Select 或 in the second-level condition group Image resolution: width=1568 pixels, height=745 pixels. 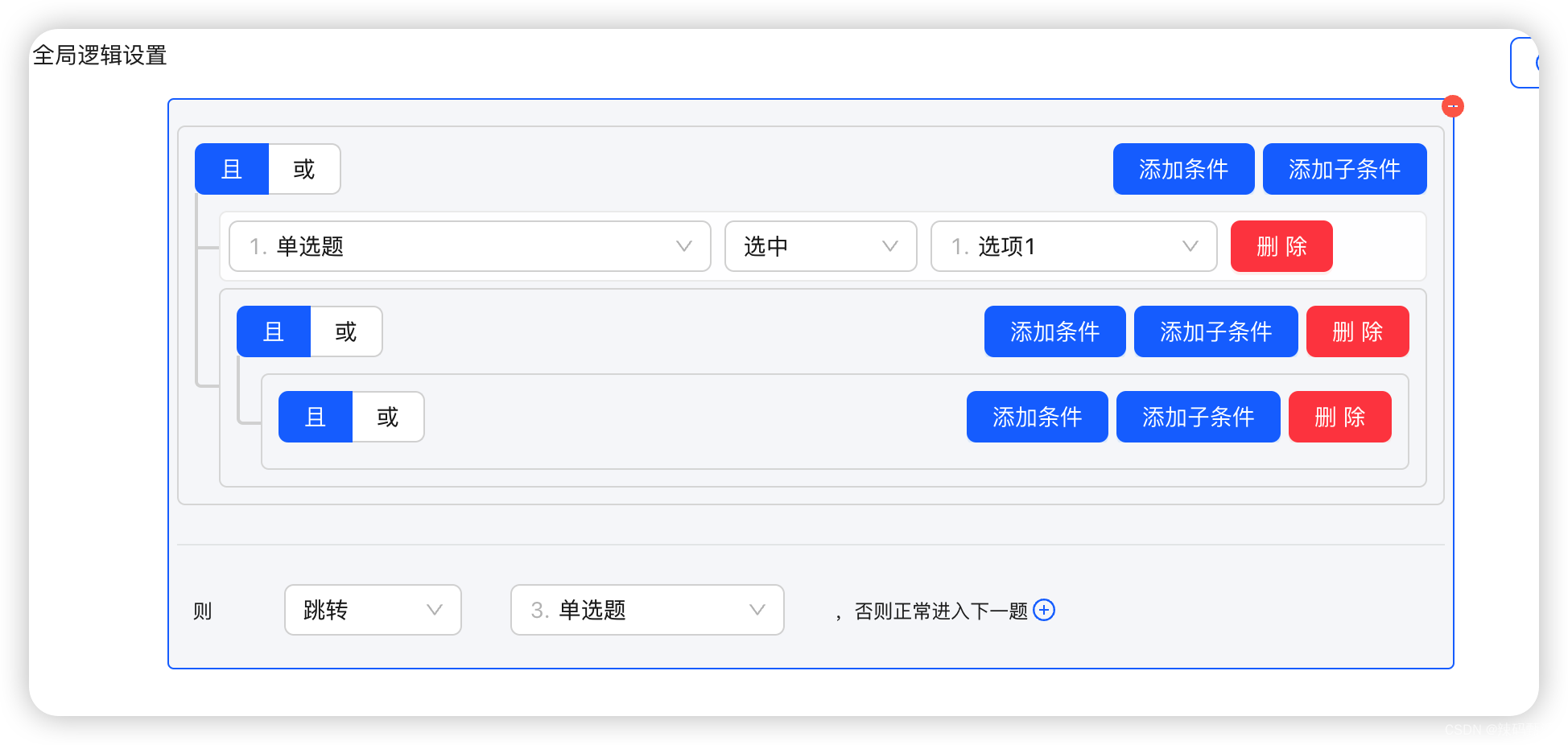(x=346, y=331)
